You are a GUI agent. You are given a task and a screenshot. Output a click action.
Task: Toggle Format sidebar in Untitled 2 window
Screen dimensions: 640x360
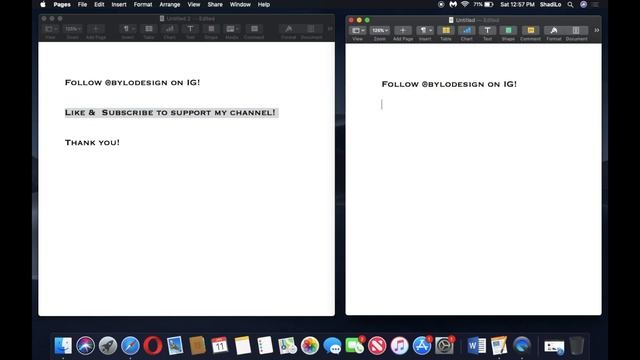289,29
